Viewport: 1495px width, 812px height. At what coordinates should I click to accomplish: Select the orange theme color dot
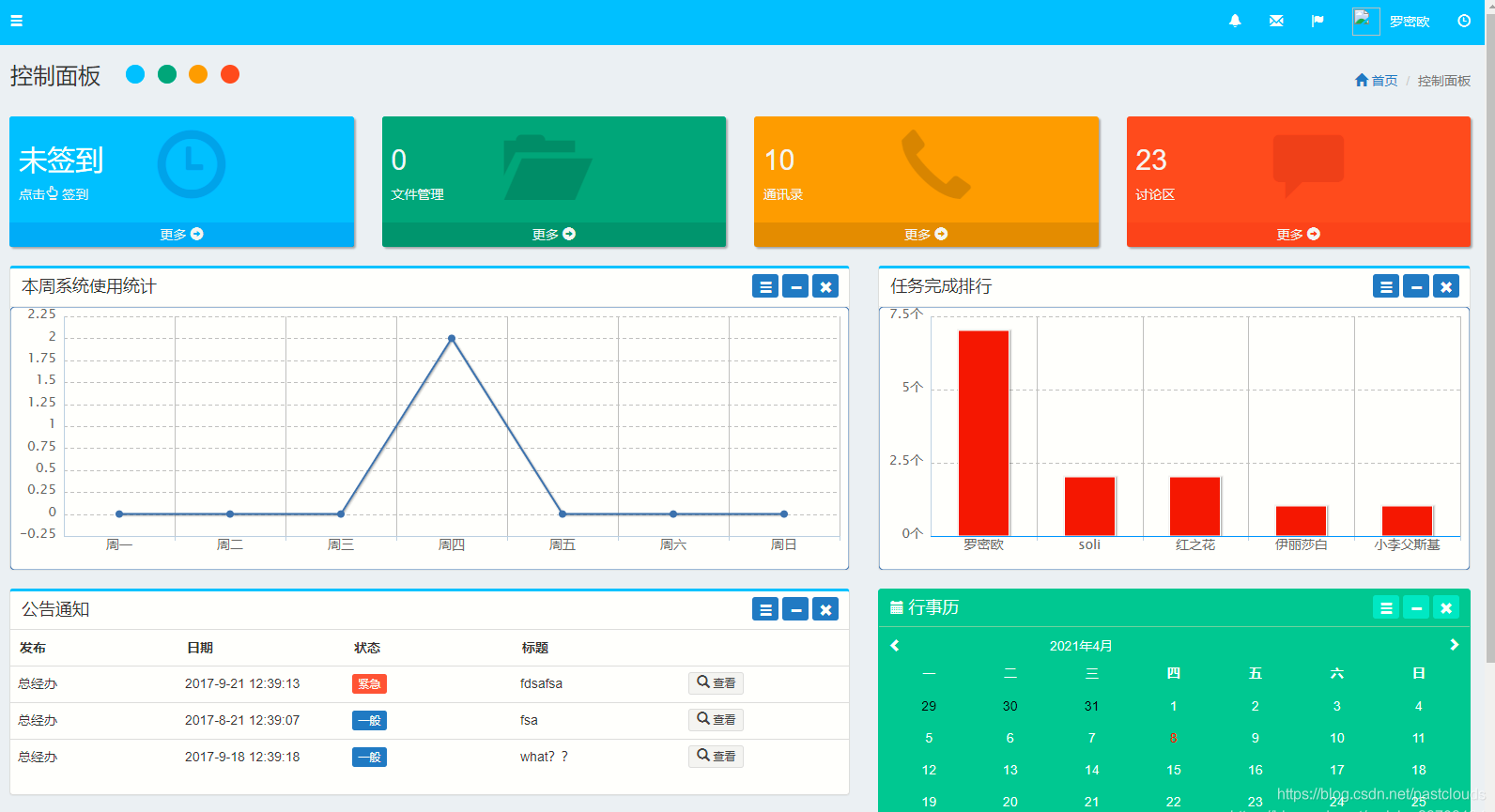(198, 74)
